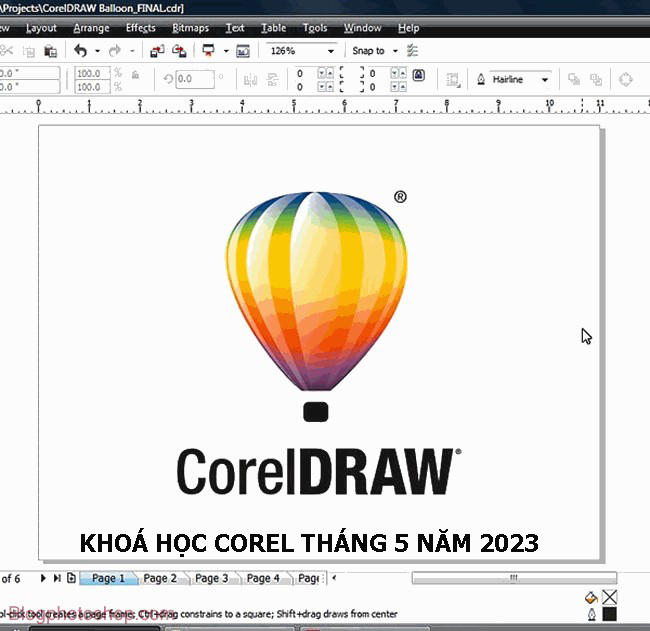650x631 pixels.
Task: Jump to last page arrow icon
Action: [57, 578]
